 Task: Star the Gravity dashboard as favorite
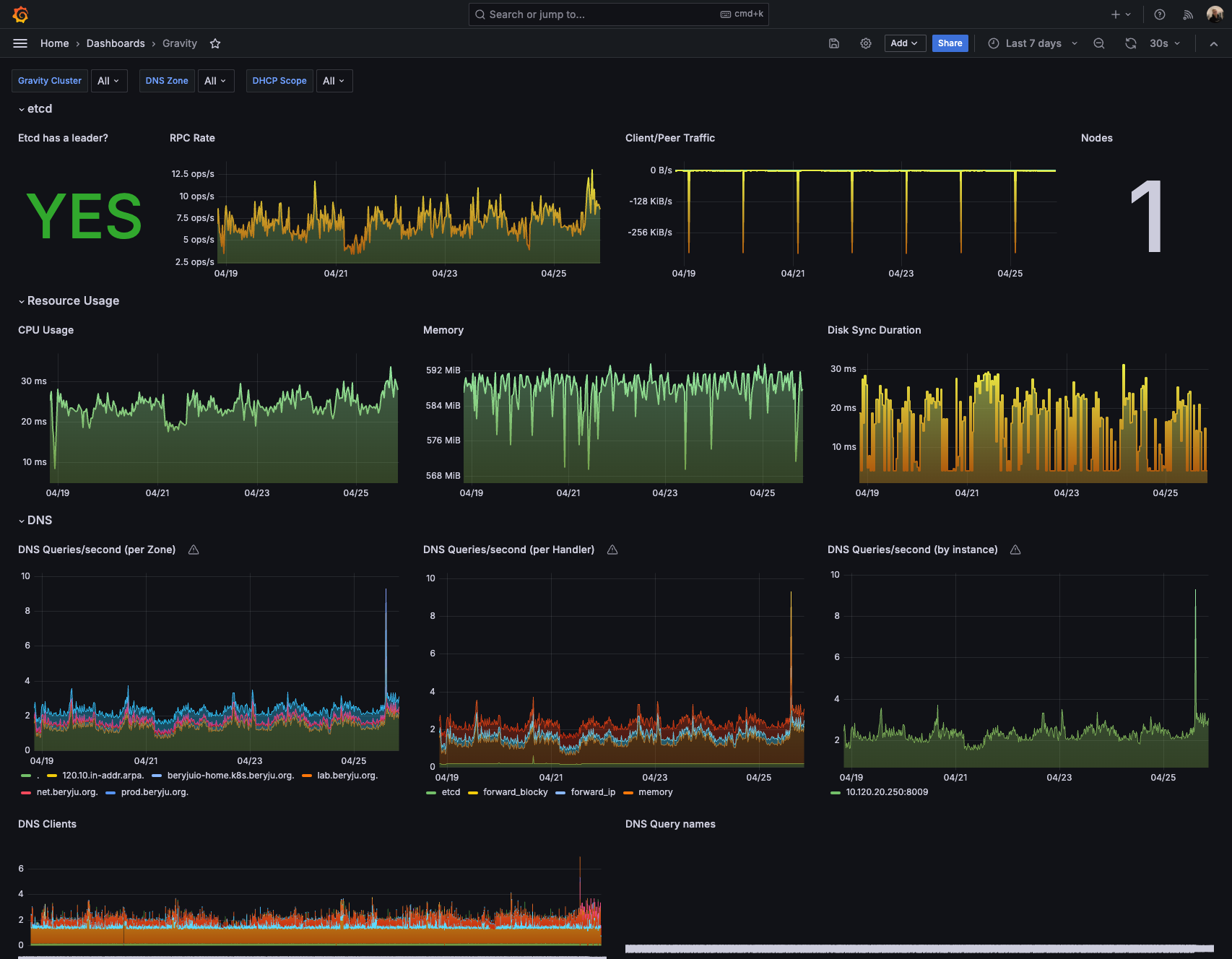[x=215, y=43]
